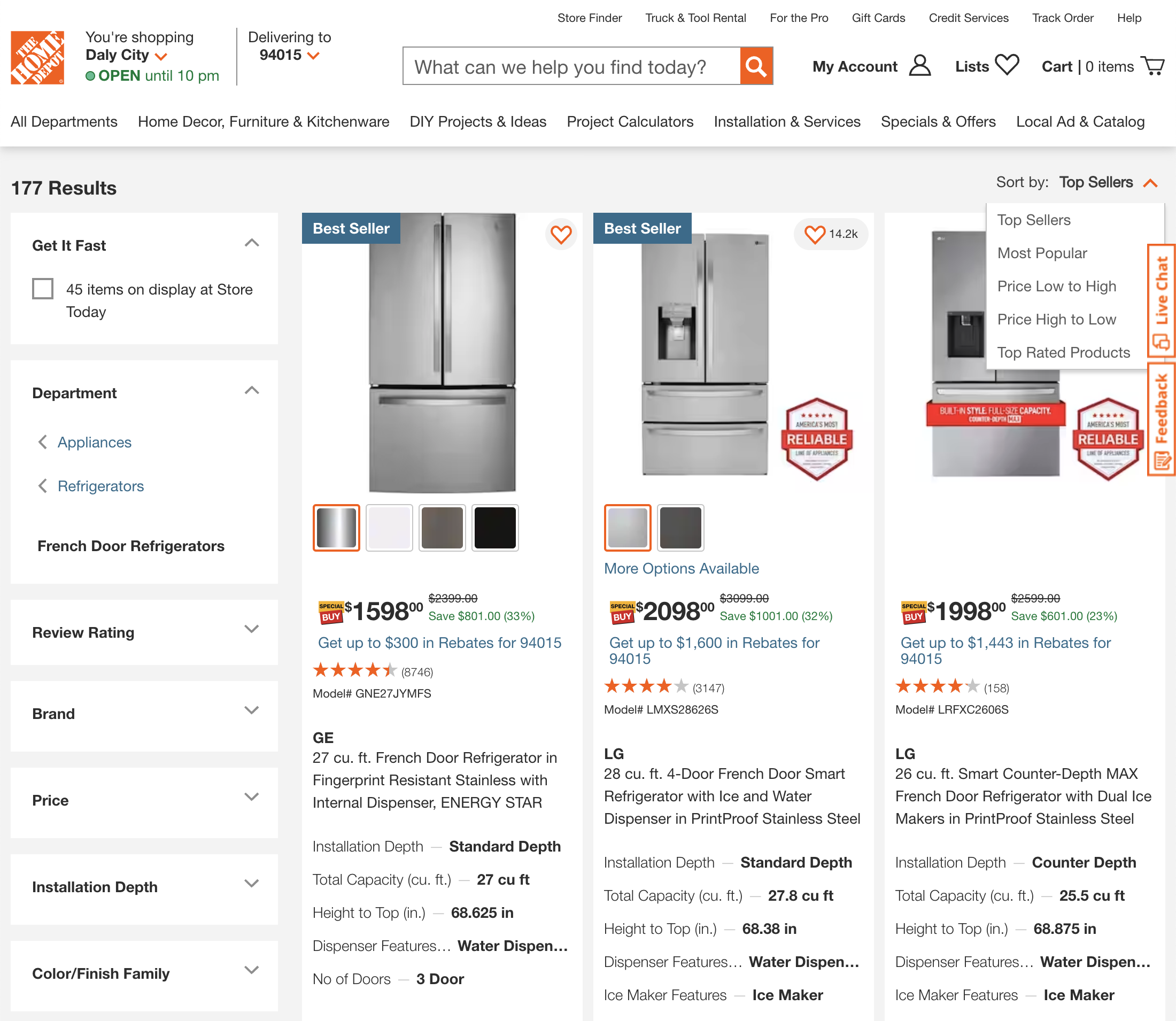1176x1021 pixels.
Task: Open 'More Options Available' on the LG fridge
Action: click(x=681, y=568)
